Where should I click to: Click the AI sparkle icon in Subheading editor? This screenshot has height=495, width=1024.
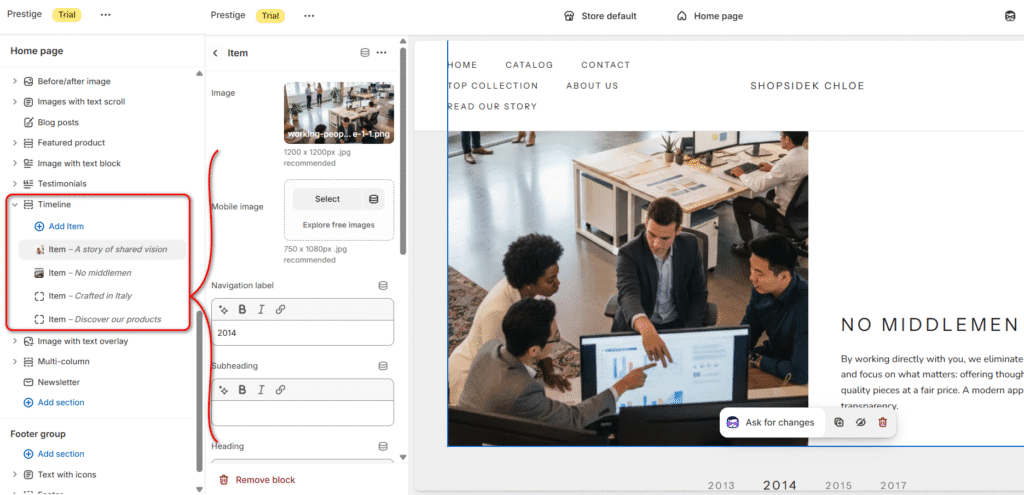tap(224, 390)
